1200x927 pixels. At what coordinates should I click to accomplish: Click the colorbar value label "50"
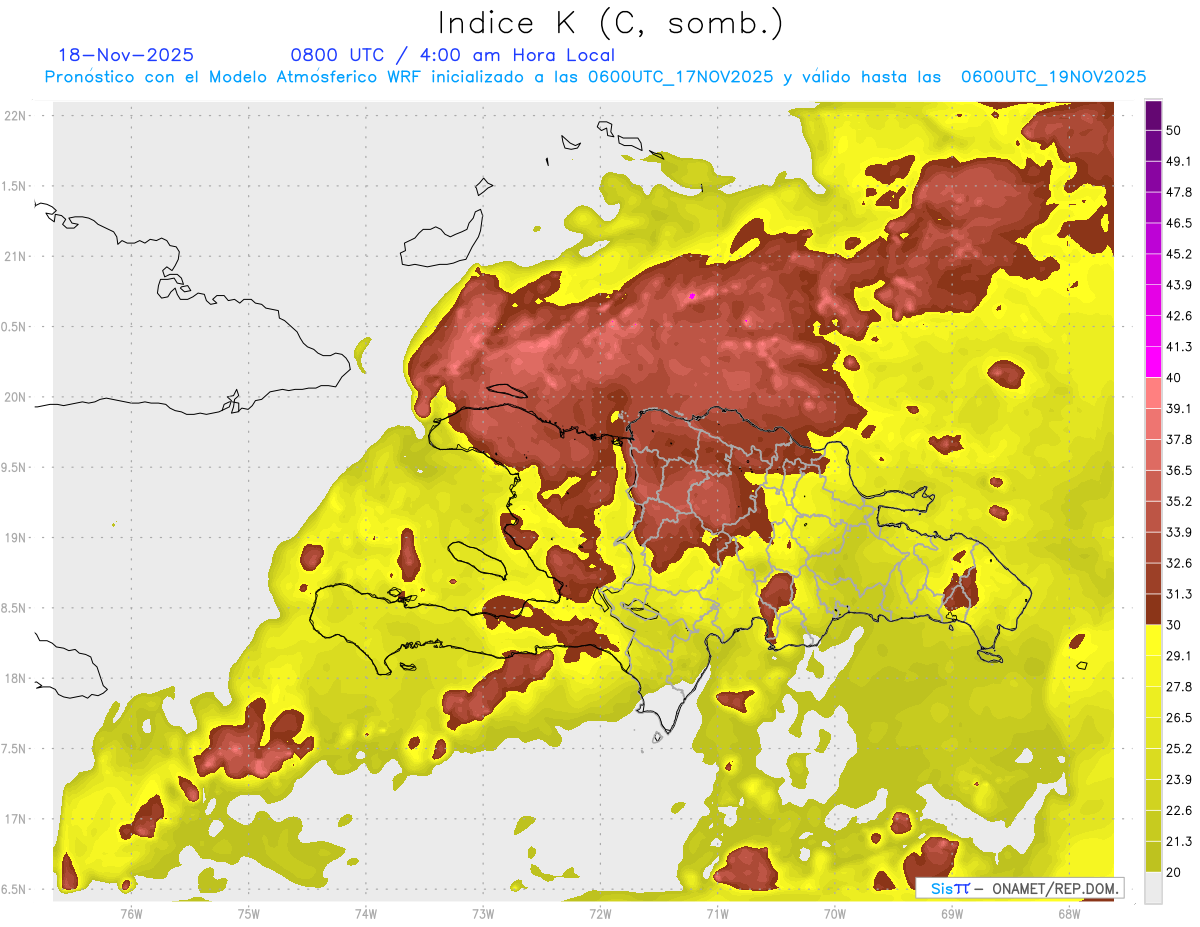pyautogui.click(x=1173, y=131)
